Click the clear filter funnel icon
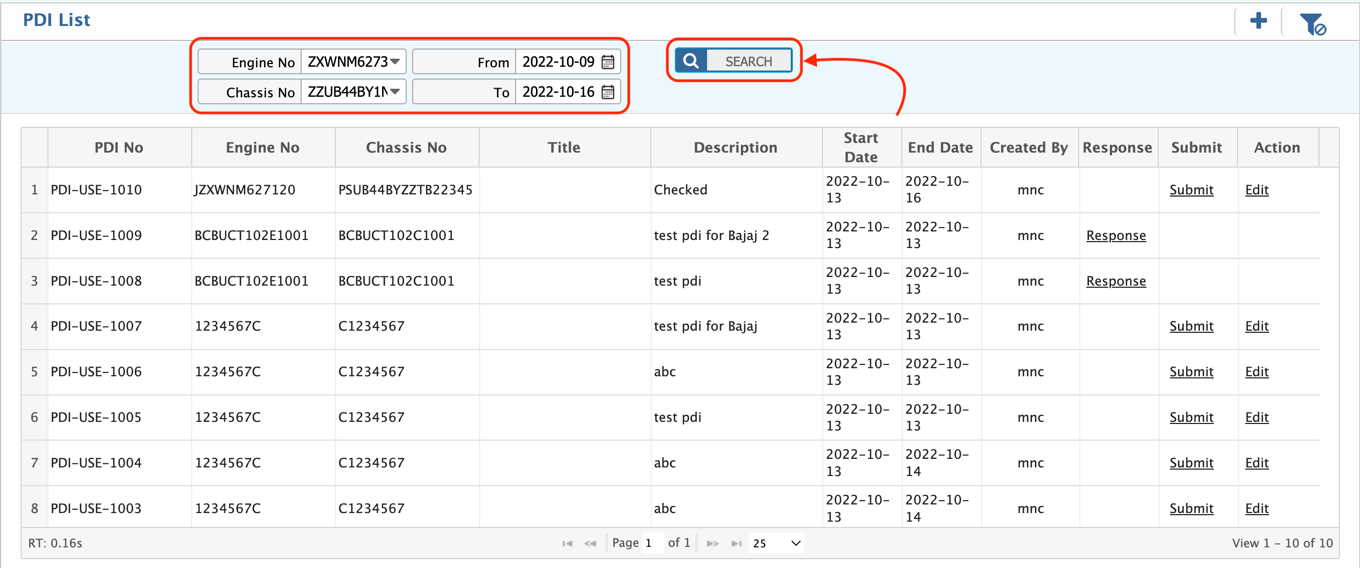 click(1312, 23)
